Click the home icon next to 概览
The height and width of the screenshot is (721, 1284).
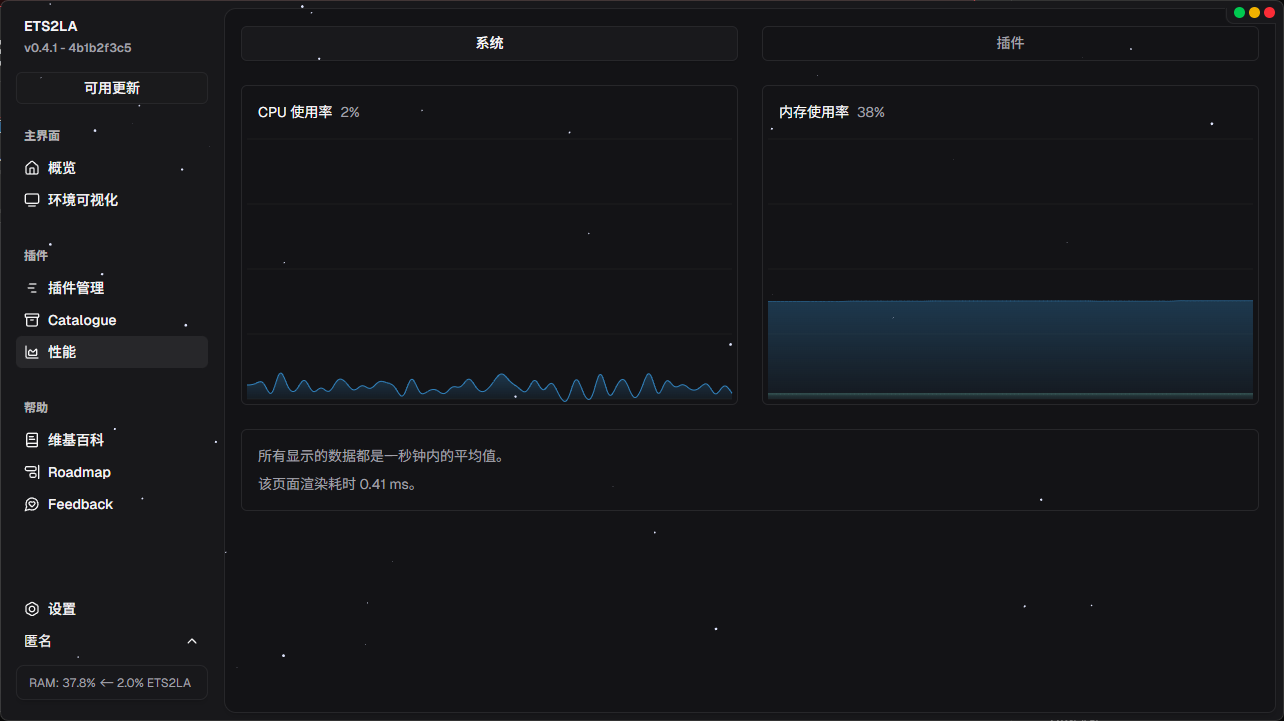tap(32, 168)
